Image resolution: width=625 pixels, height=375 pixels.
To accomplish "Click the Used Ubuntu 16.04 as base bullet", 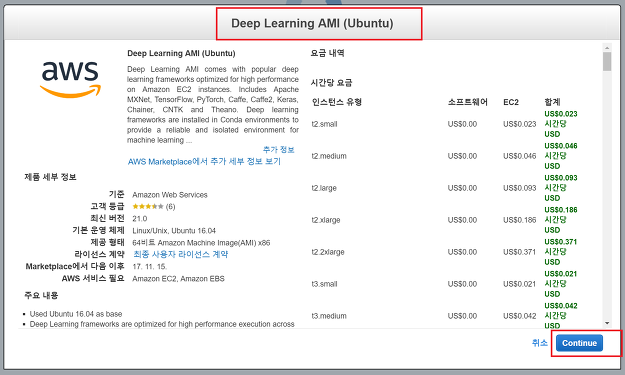I will click(x=76, y=314).
